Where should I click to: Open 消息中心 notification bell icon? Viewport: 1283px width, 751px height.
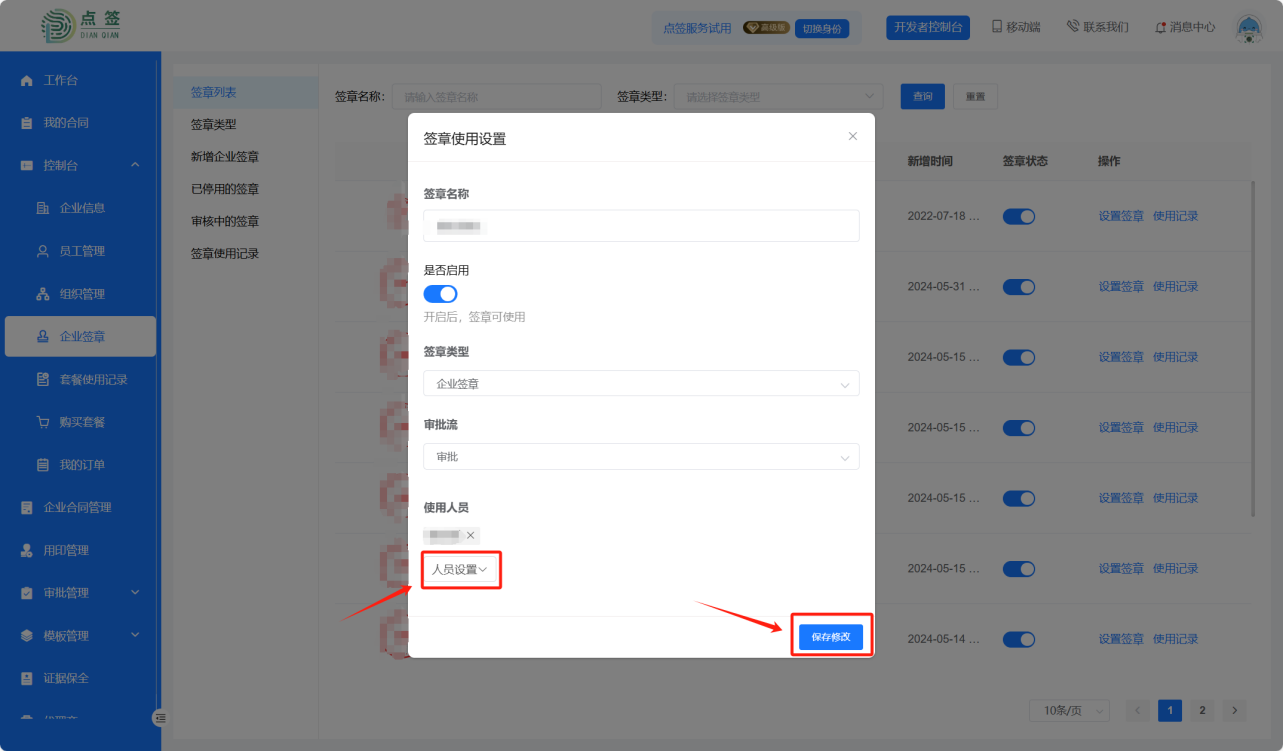click(x=1160, y=27)
